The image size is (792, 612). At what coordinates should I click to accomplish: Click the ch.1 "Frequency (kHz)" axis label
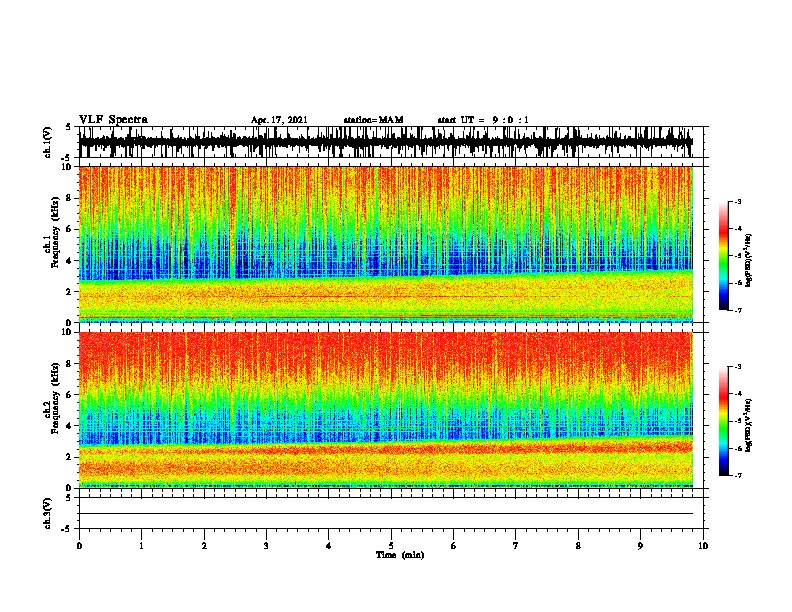point(55,232)
